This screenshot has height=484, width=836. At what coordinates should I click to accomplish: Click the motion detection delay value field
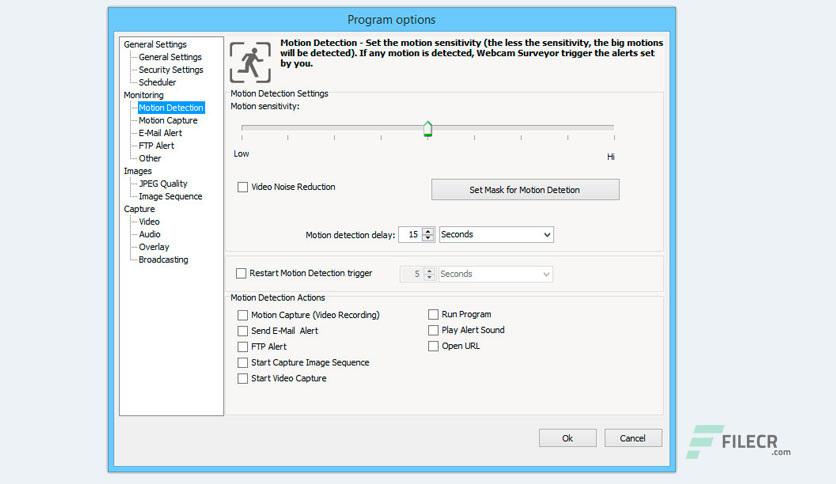411,235
